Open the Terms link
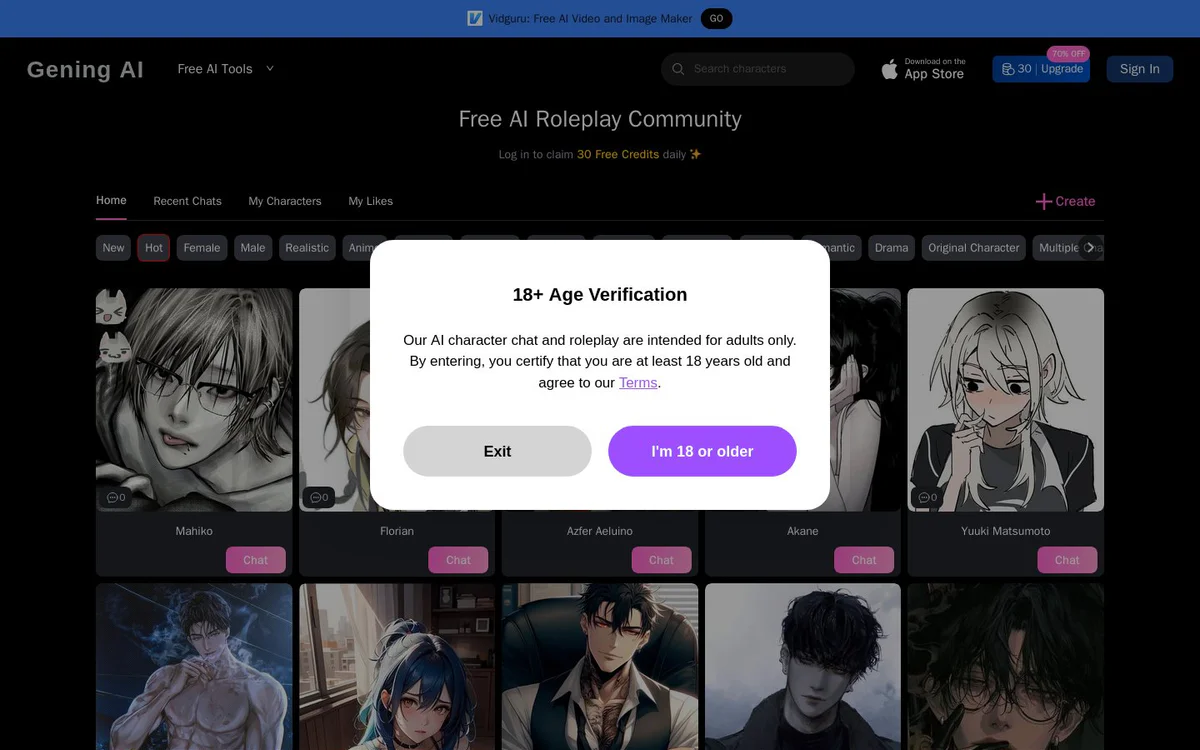Screen dimensions: 1200x750 coord(638,383)
